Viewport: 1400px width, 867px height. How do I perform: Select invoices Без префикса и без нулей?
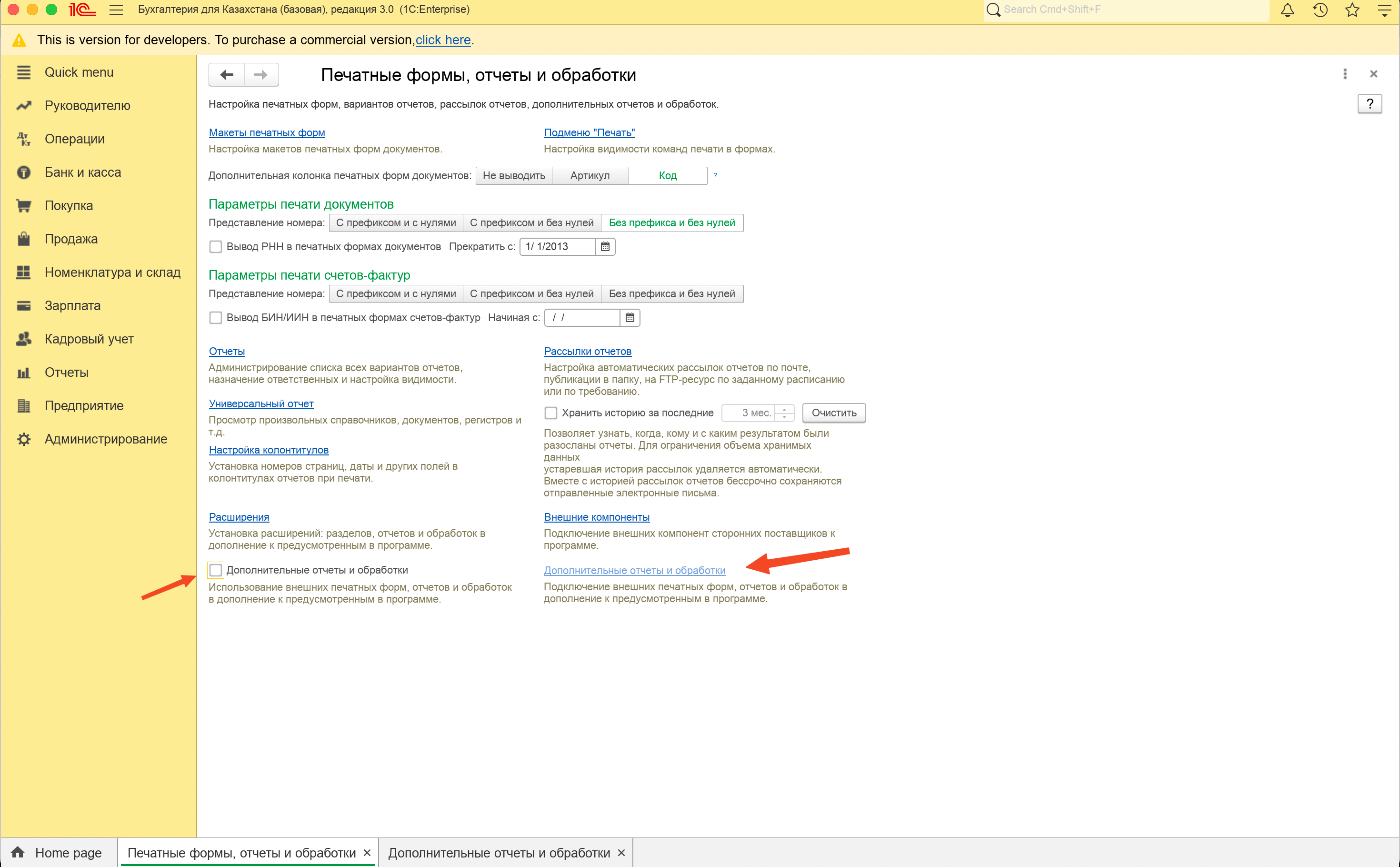(x=672, y=294)
